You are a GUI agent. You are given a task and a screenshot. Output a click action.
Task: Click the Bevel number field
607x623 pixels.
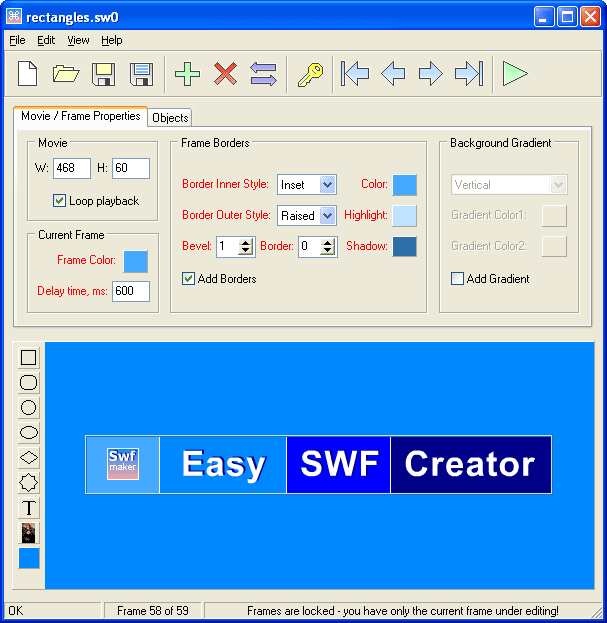(228, 247)
